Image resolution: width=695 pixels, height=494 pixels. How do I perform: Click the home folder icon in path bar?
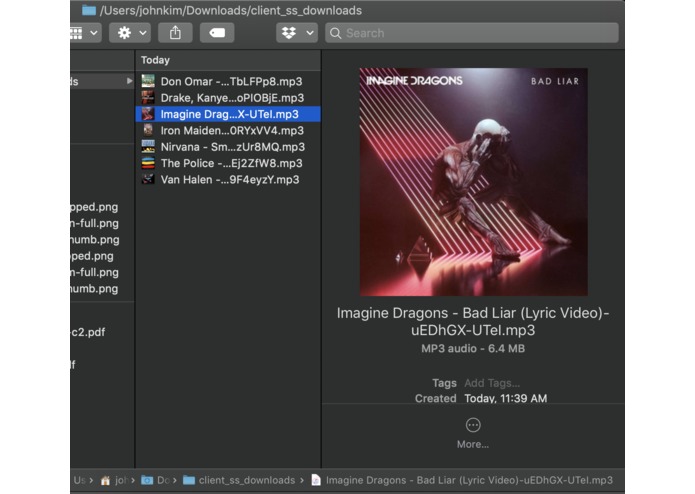tap(105, 480)
